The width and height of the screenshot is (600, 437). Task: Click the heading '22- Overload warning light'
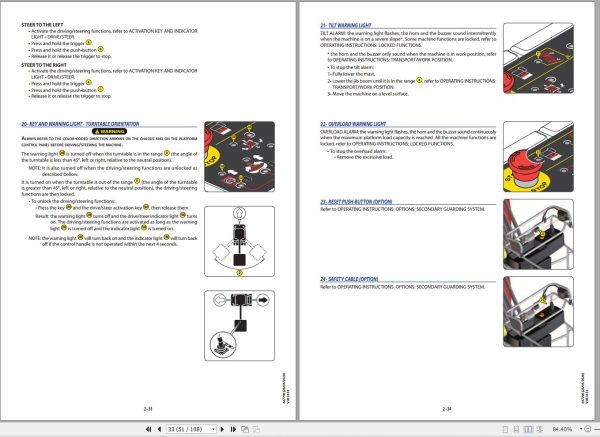[353, 124]
